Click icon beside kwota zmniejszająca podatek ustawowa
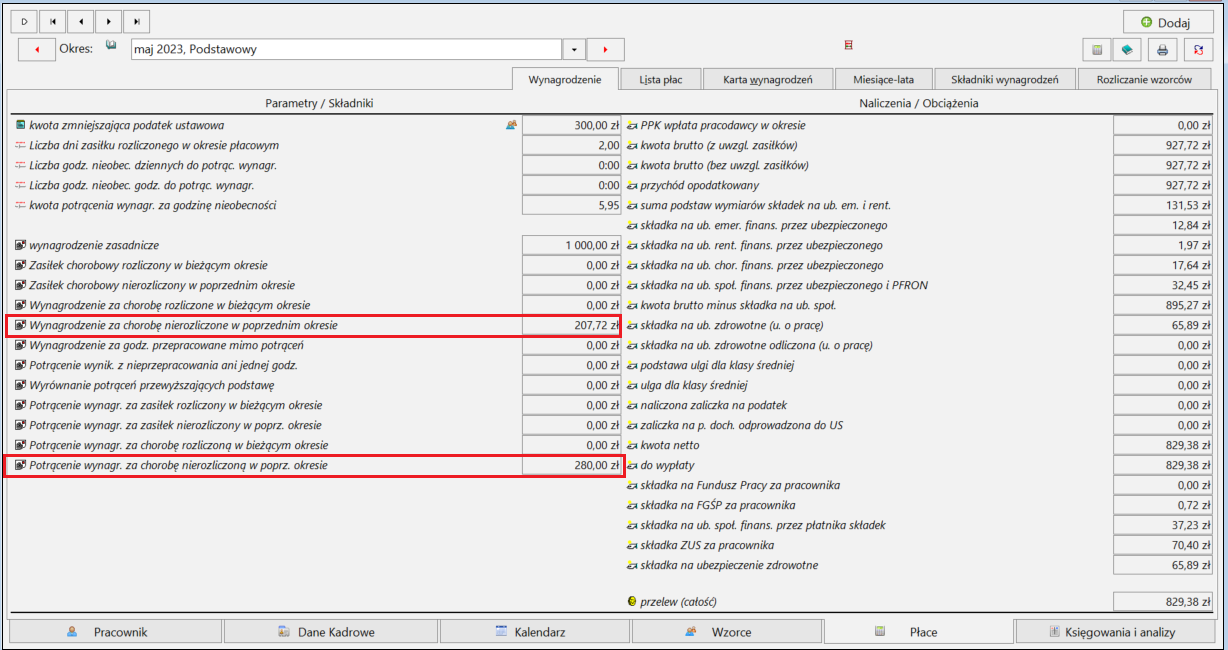This screenshot has width=1228, height=650. [x=21, y=125]
